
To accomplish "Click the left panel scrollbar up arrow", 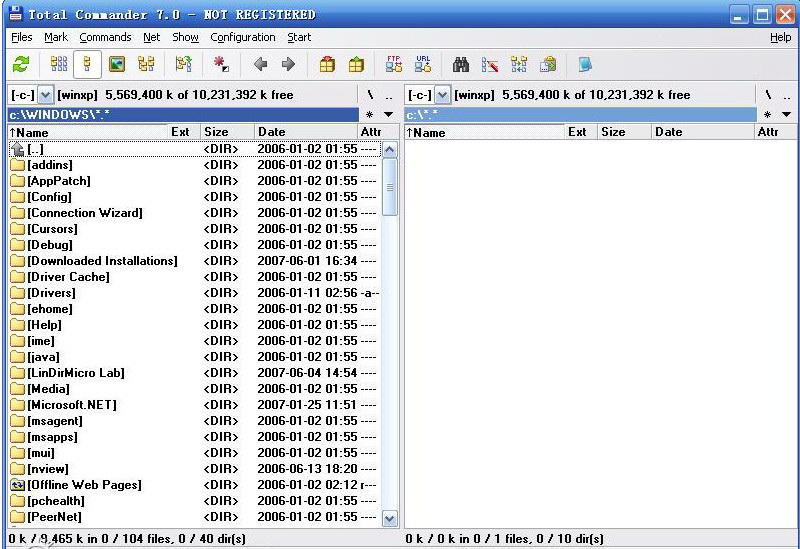I will pyautogui.click(x=389, y=149).
